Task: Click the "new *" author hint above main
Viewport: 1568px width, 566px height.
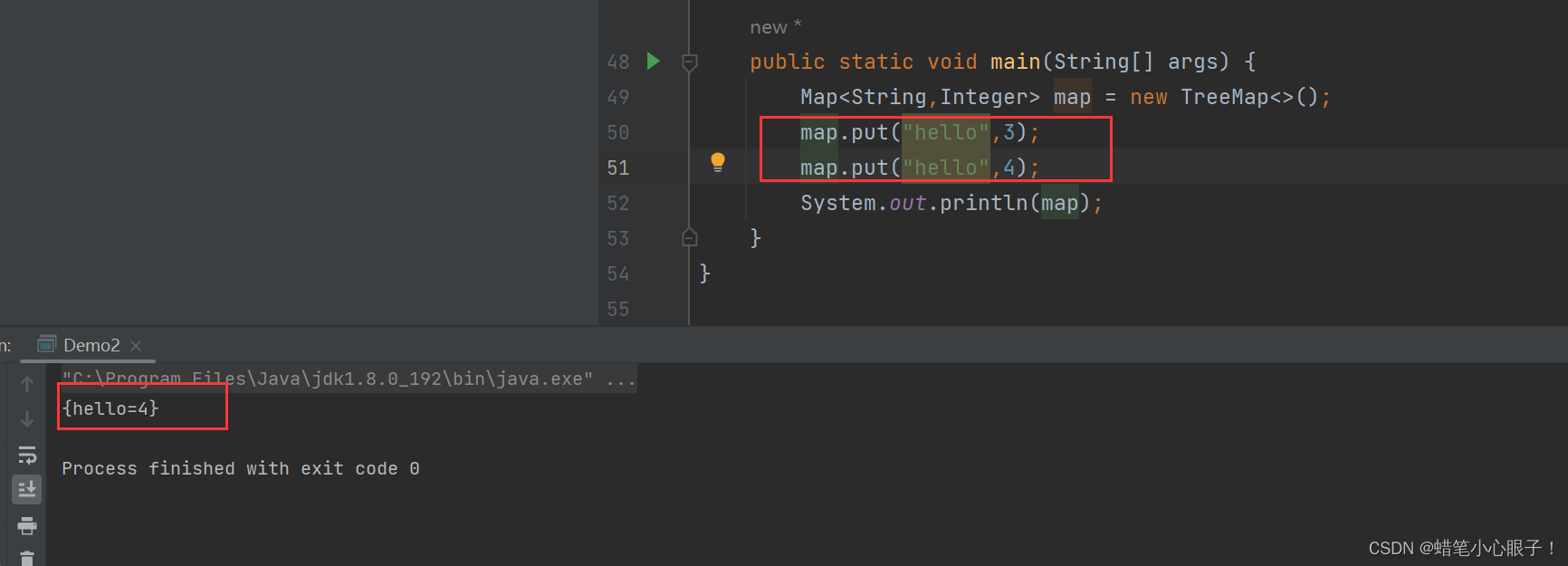Action: click(x=775, y=27)
